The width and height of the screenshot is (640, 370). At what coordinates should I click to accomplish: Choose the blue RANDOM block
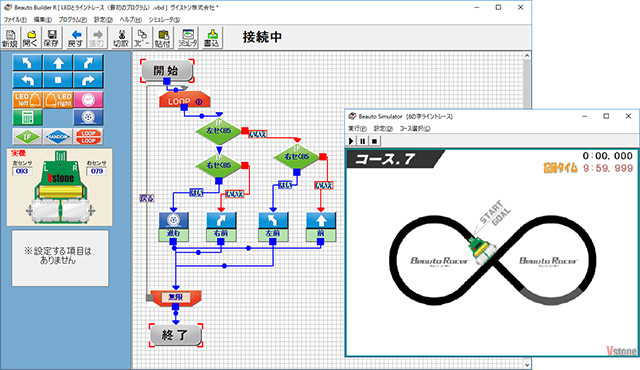coord(58,137)
